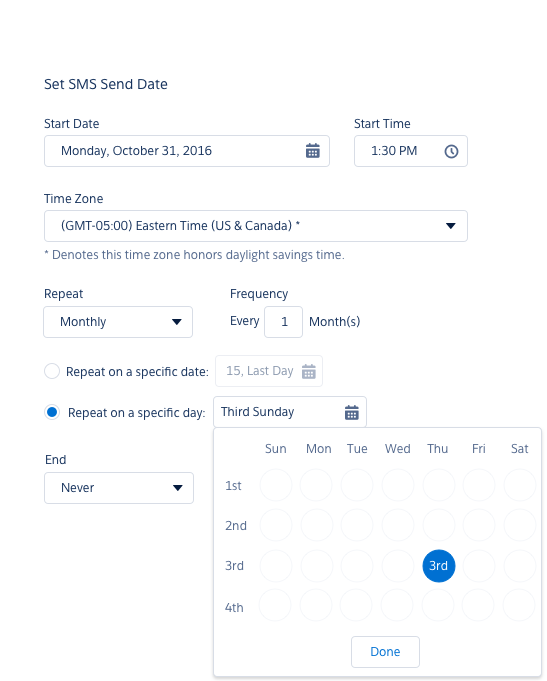The height and width of the screenshot is (681, 547).
Task: Toggle Repeat on a specific day radio
Action: [52, 412]
